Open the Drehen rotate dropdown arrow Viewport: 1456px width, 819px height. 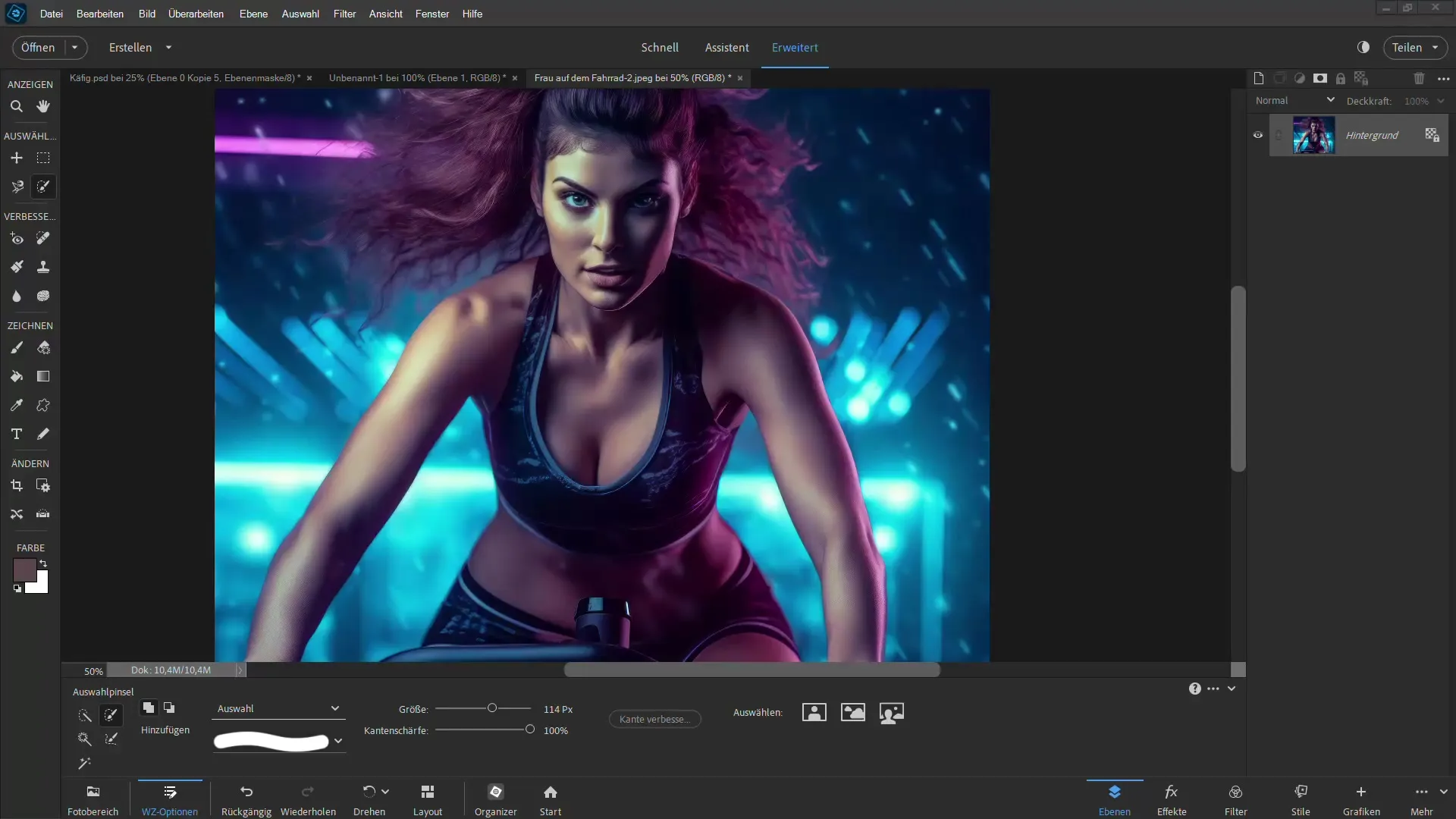[385, 791]
